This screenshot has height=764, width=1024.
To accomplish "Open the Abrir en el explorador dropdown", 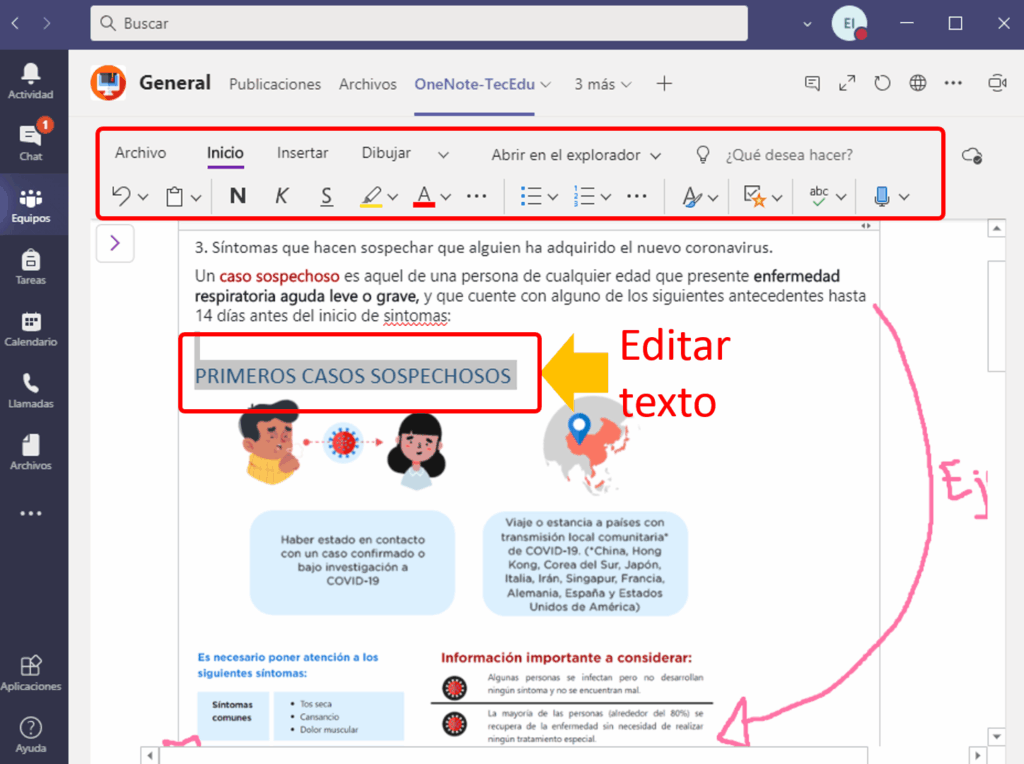I will [576, 155].
